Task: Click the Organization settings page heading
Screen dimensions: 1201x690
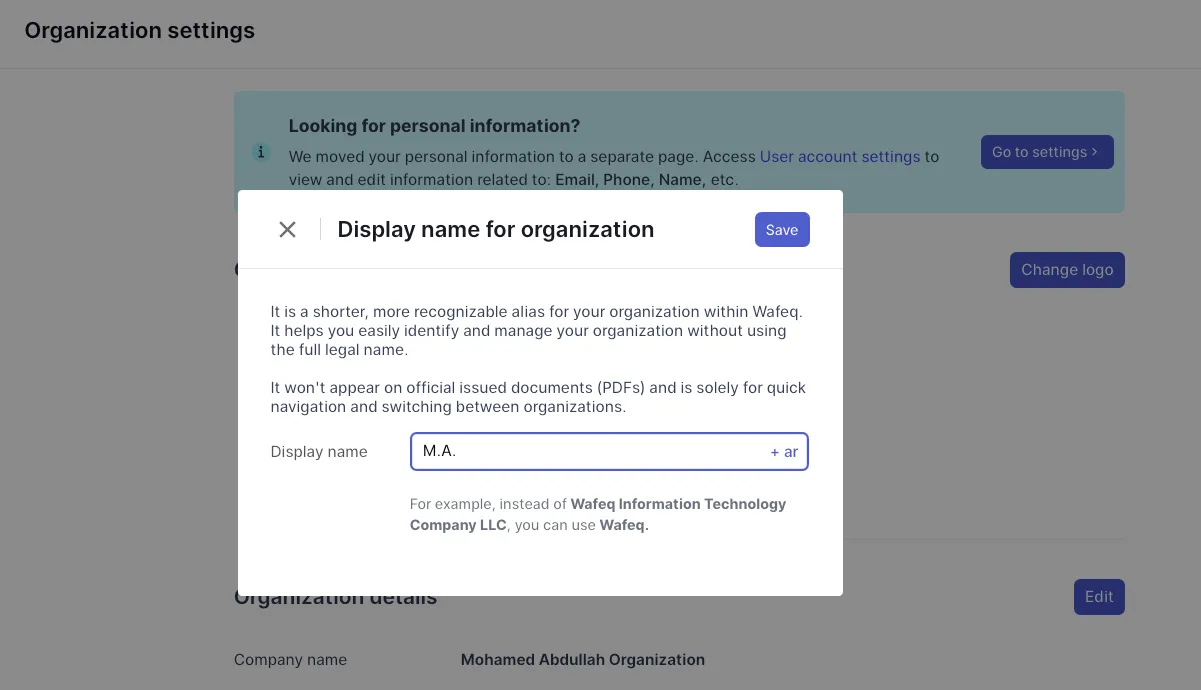Action: [x=139, y=30]
